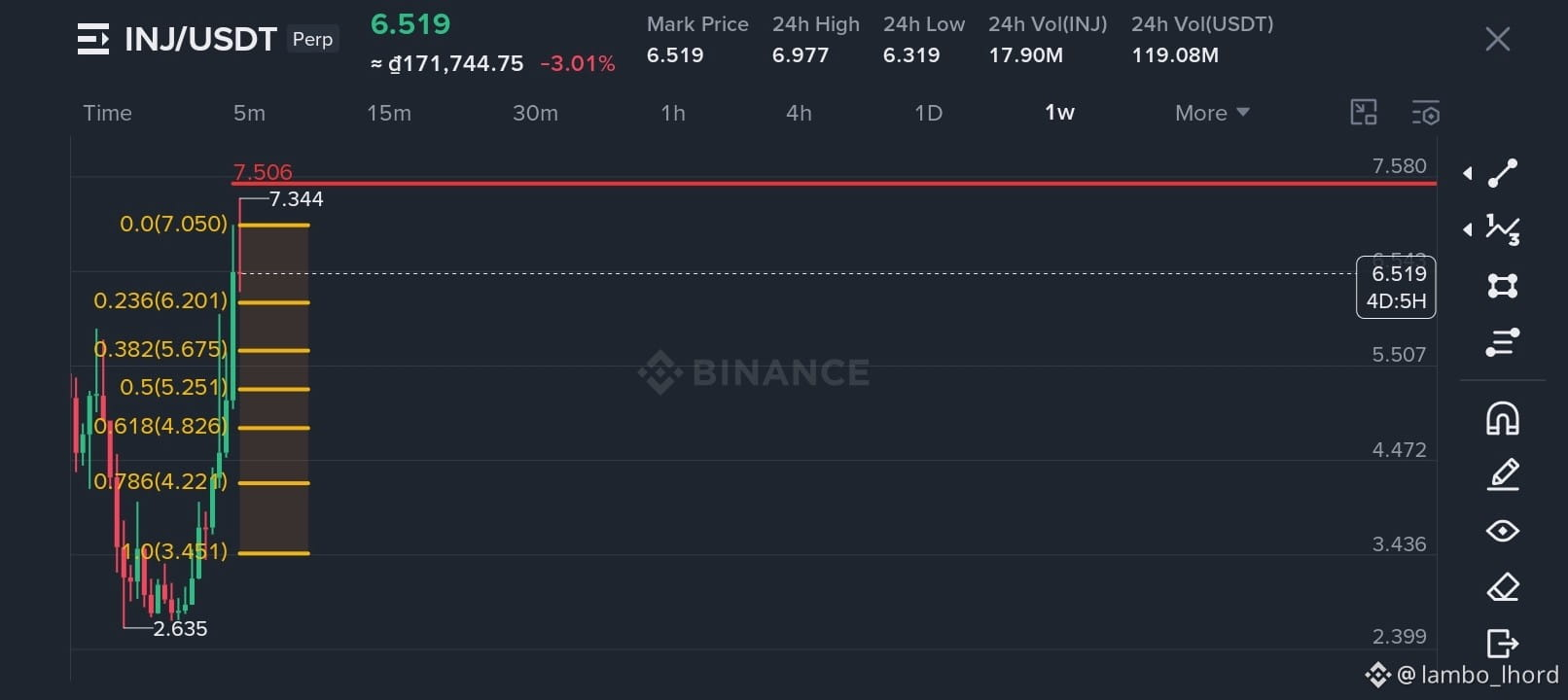Click the 0.5(5.251) Fibonacci level line
This screenshot has height=700, width=1568.
[x=273, y=389]
